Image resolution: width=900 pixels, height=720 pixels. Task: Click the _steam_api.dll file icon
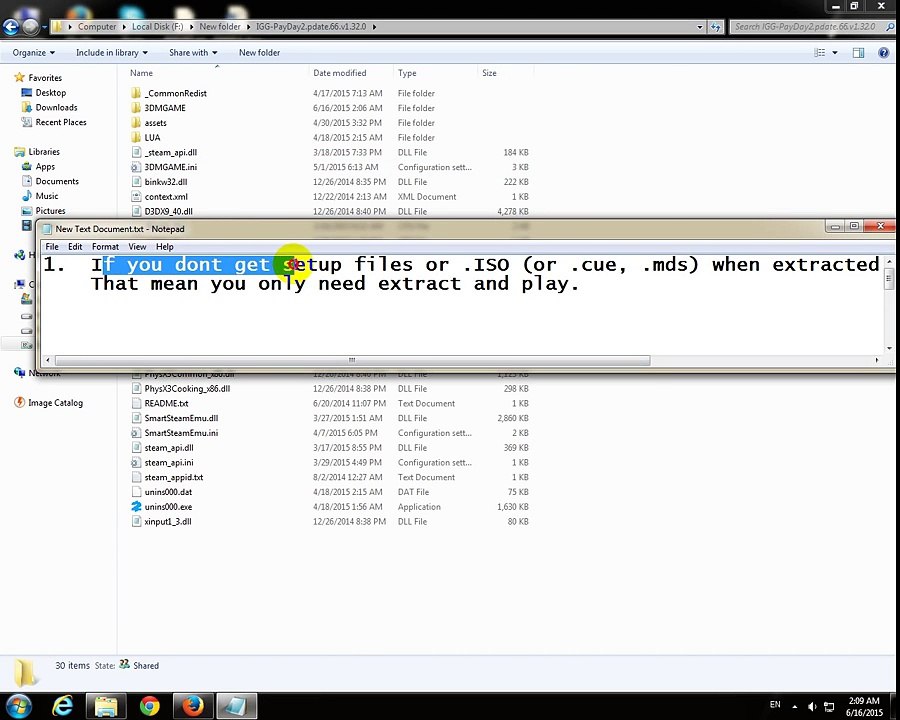(136, 152)
